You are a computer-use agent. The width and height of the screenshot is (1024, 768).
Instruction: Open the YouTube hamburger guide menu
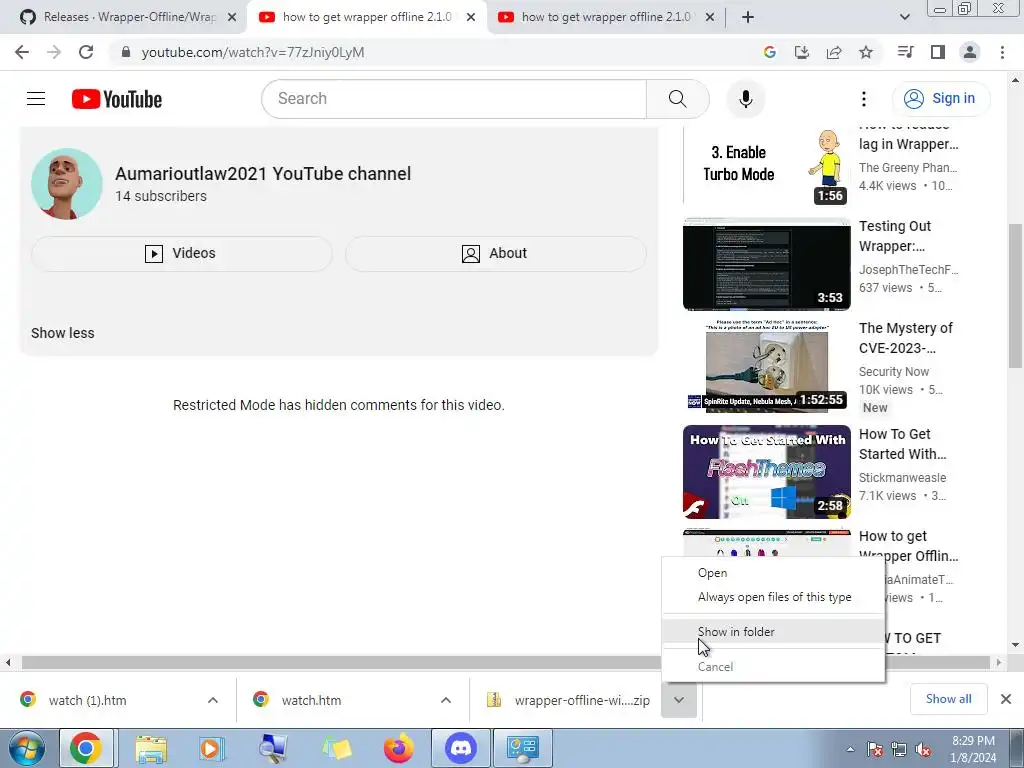pyautogui.click(x=36, y=99)
